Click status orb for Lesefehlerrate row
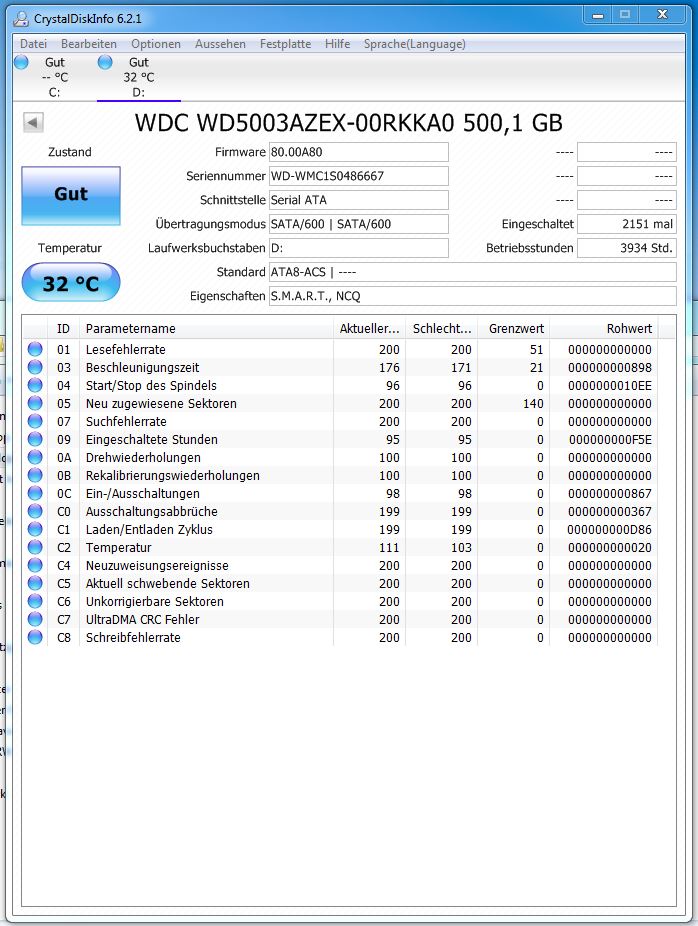Screen dimensions: 698x926 pyautogui.click(x=35, y=349)
